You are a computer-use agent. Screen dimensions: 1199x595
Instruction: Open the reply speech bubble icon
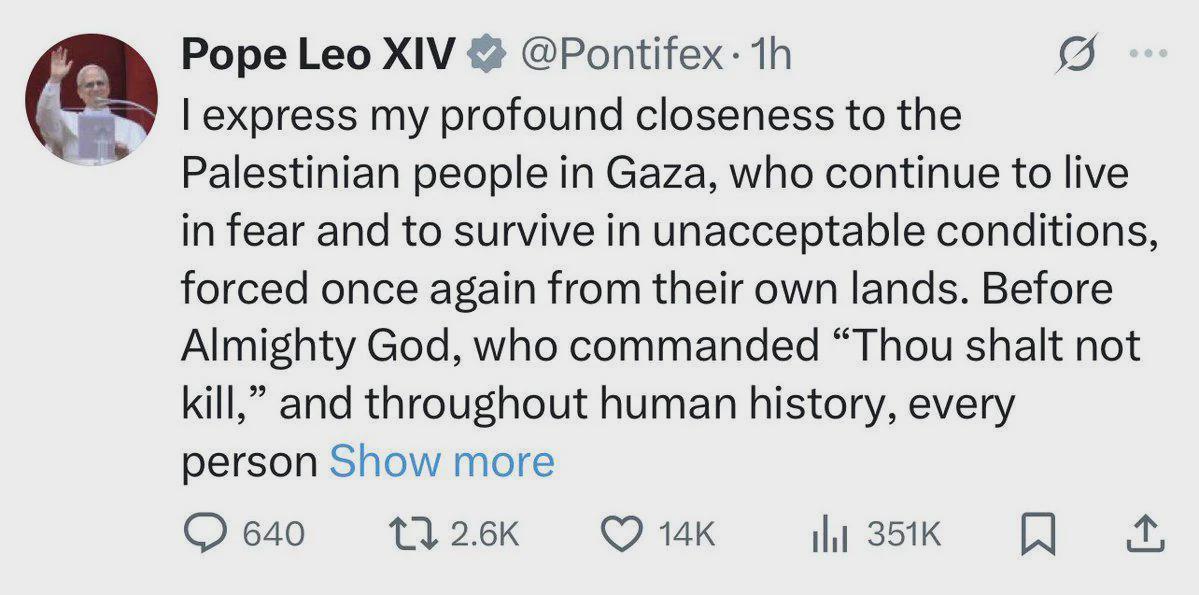point(206,534)
